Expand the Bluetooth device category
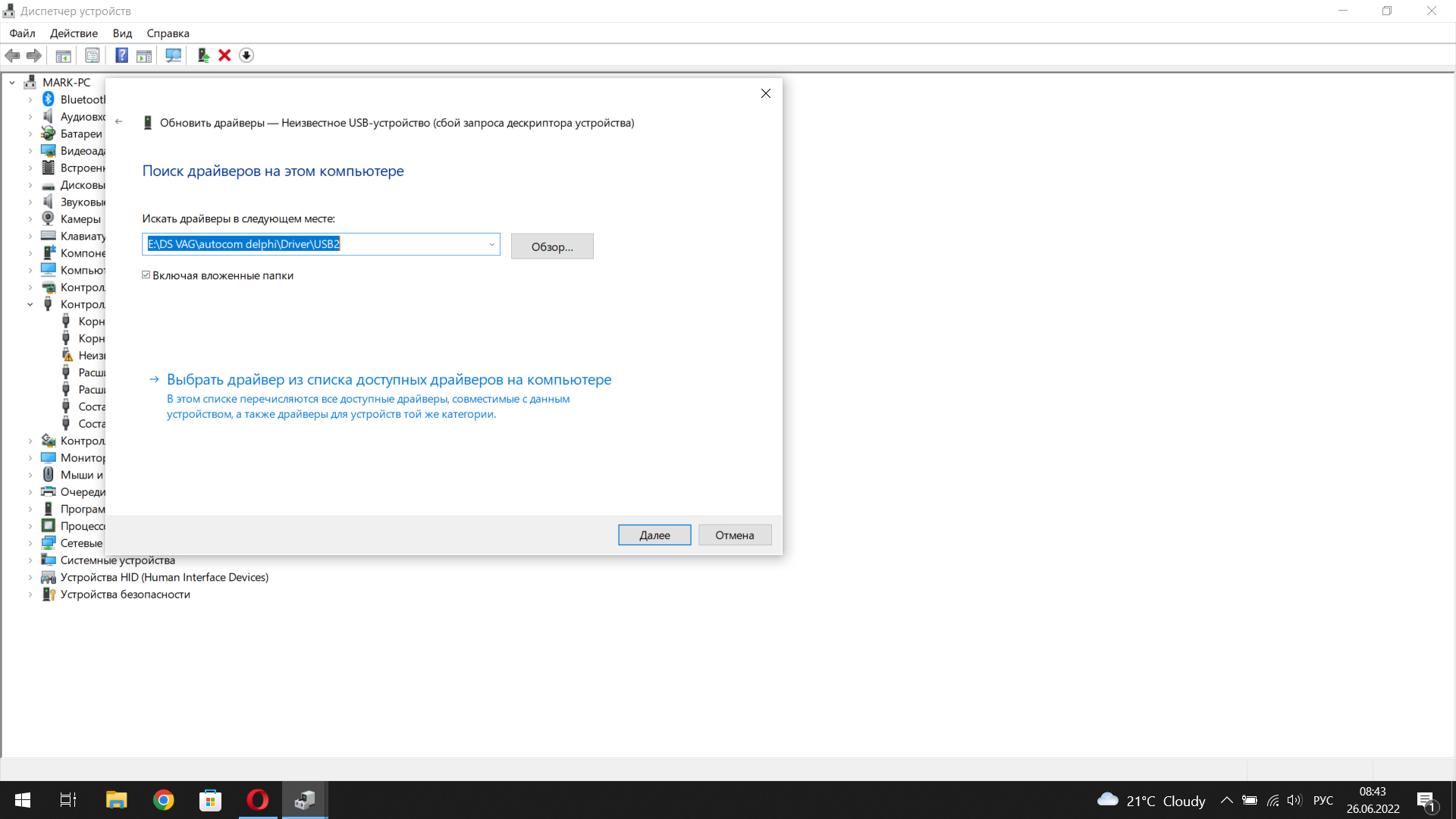 pos(30,99)
